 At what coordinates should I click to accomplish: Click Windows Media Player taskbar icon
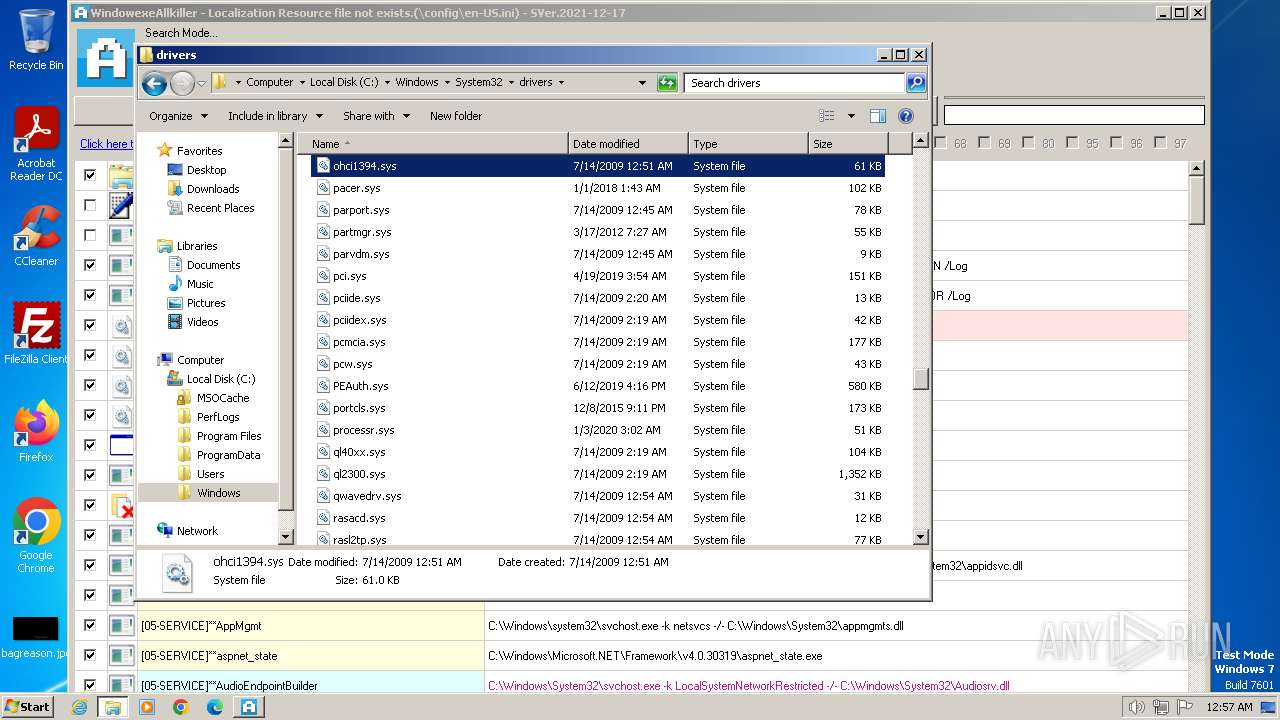pos(147,707)
